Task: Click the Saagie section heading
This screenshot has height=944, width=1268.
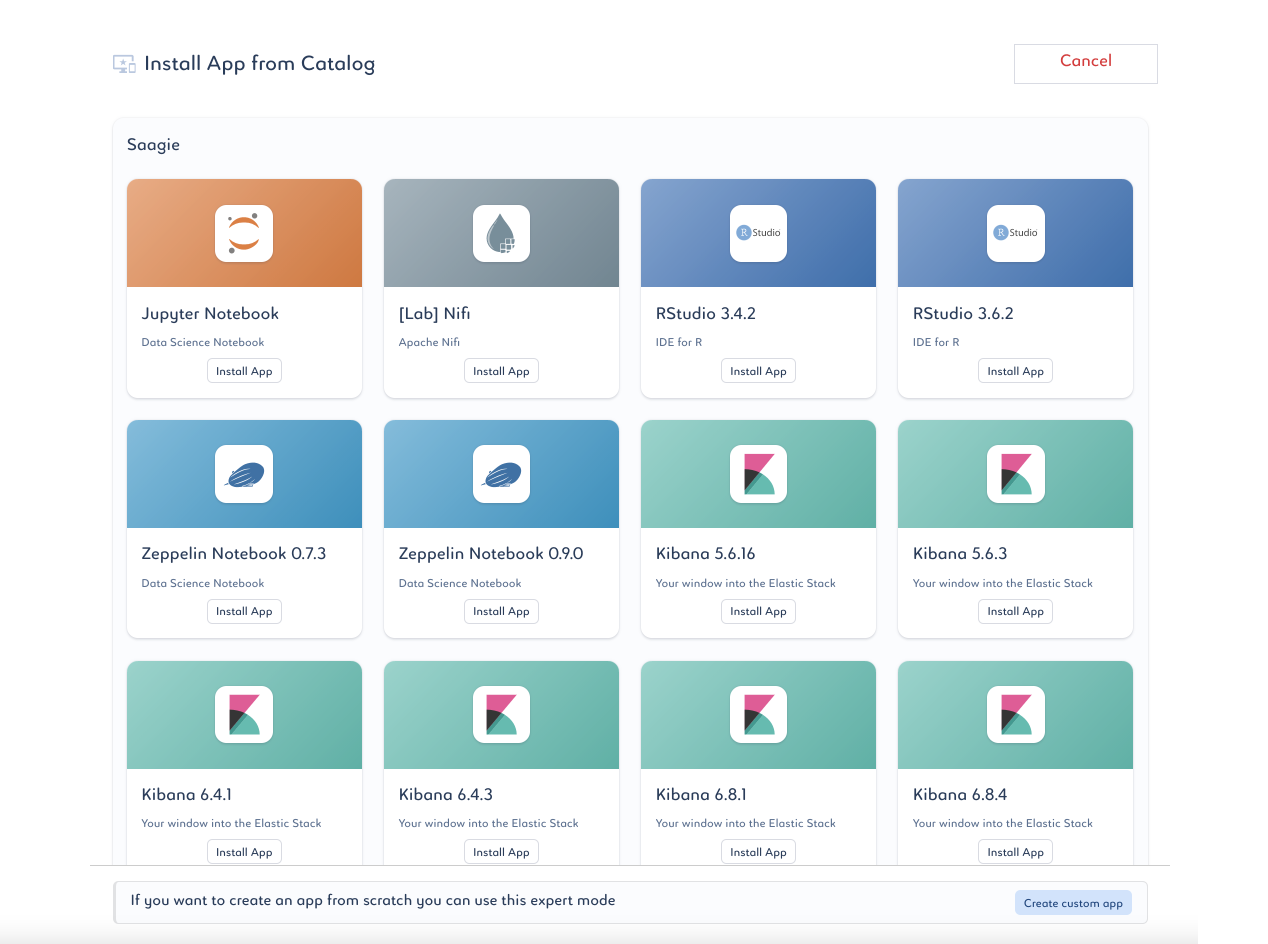Action: (x=153, y=145)
